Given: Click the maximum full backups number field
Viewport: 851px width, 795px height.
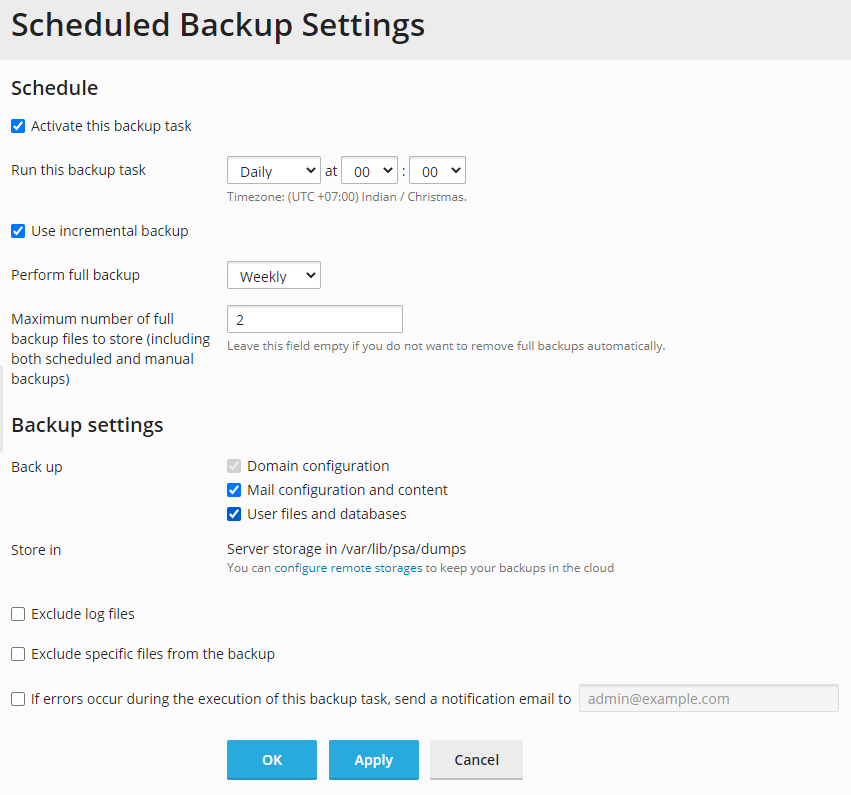Looking at the screenshot, I should tap(315, 319).
